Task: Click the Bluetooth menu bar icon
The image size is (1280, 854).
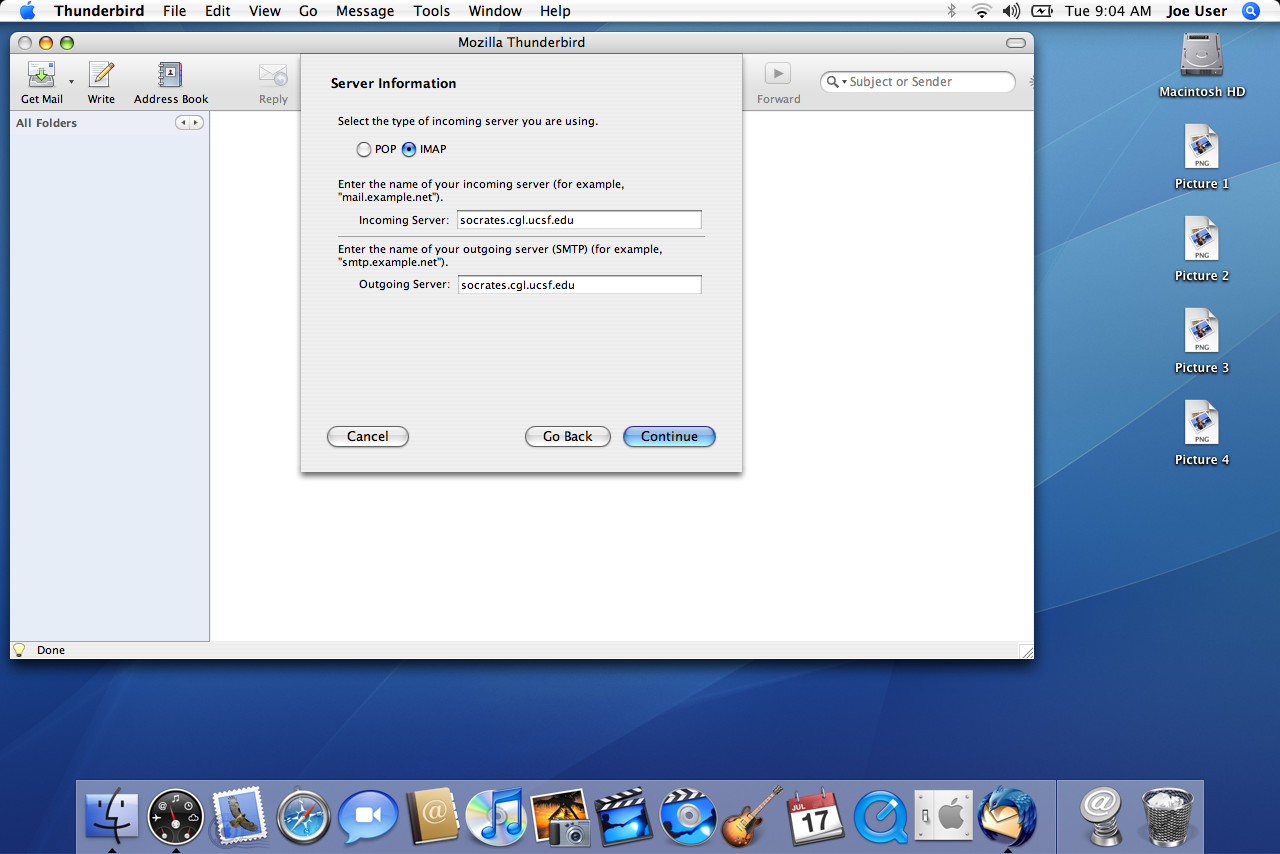Action: [952, 11]
